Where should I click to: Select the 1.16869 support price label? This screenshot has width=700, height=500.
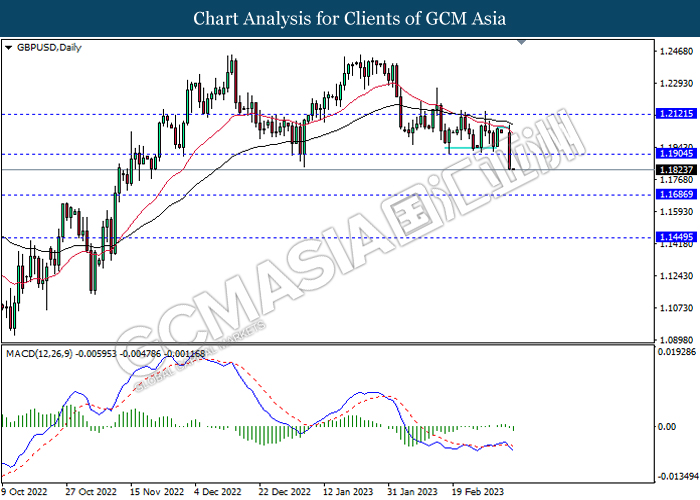point(676,194)
